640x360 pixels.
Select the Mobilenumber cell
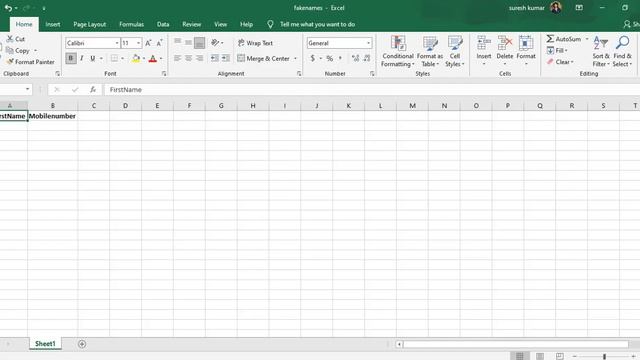(52, 116)
